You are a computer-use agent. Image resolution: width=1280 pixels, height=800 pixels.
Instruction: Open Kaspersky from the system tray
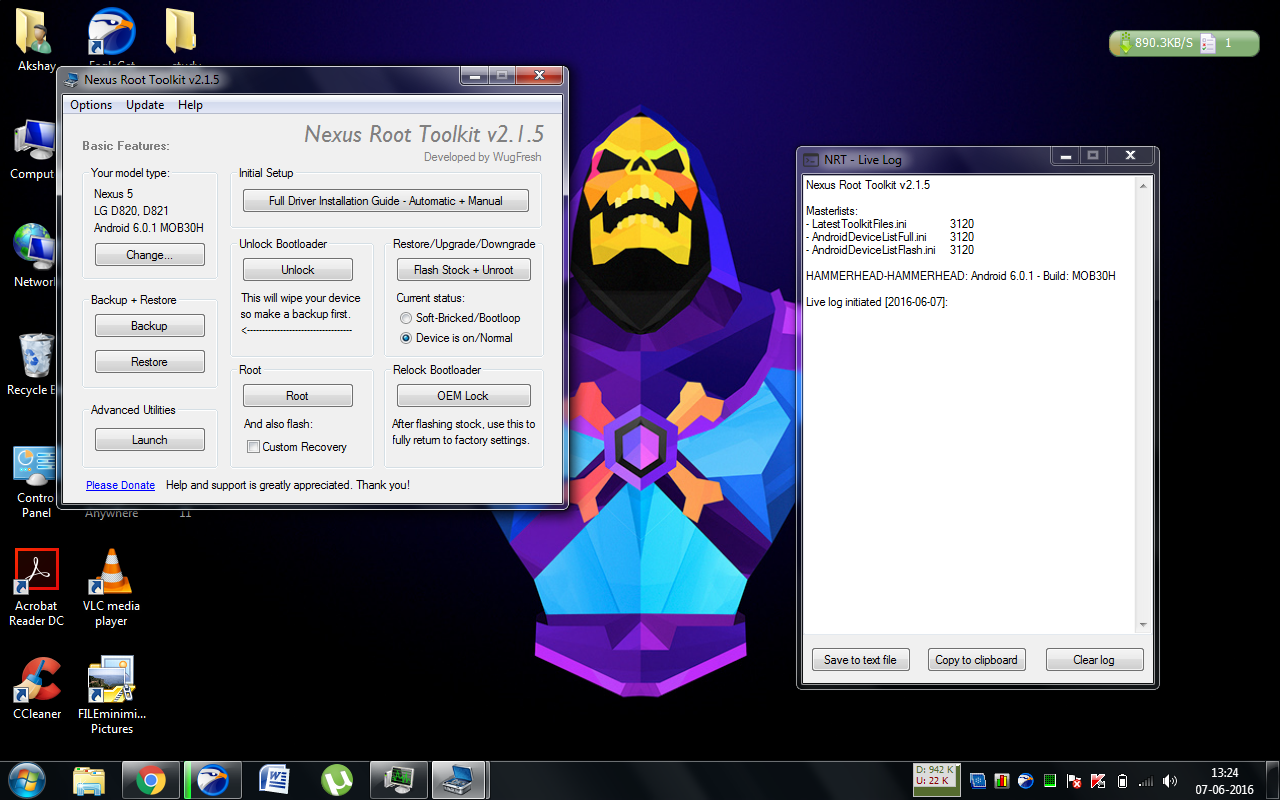click(1097, 781)
